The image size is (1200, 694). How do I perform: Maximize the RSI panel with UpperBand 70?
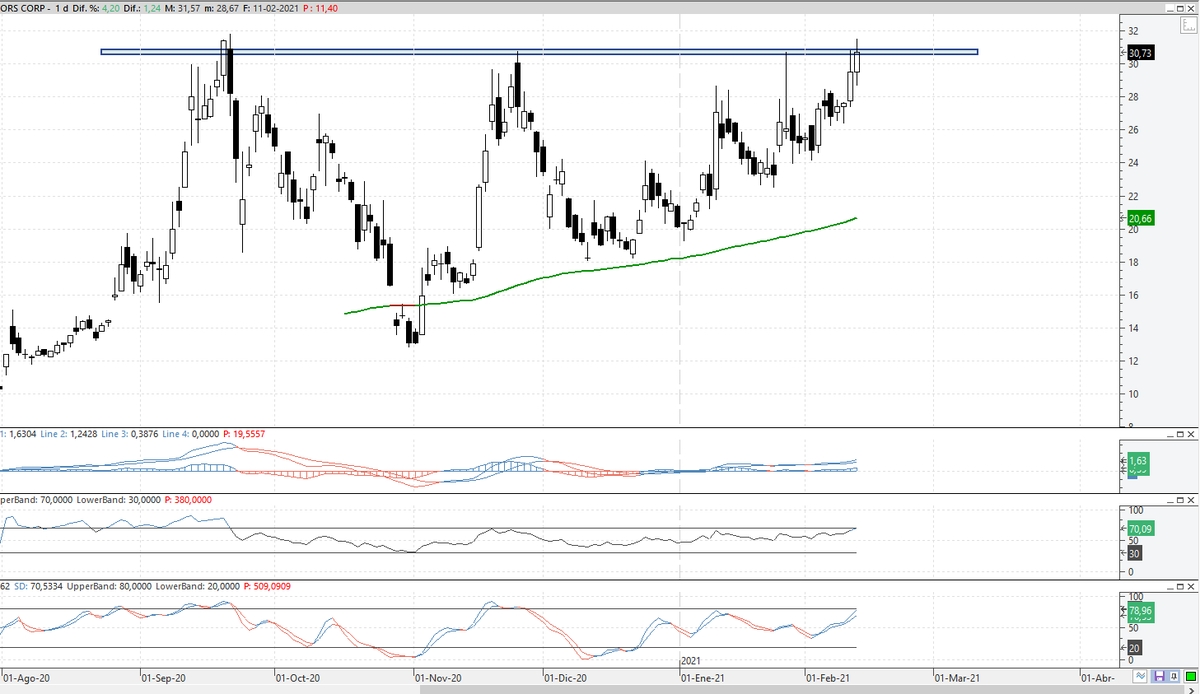[1180, 500]
